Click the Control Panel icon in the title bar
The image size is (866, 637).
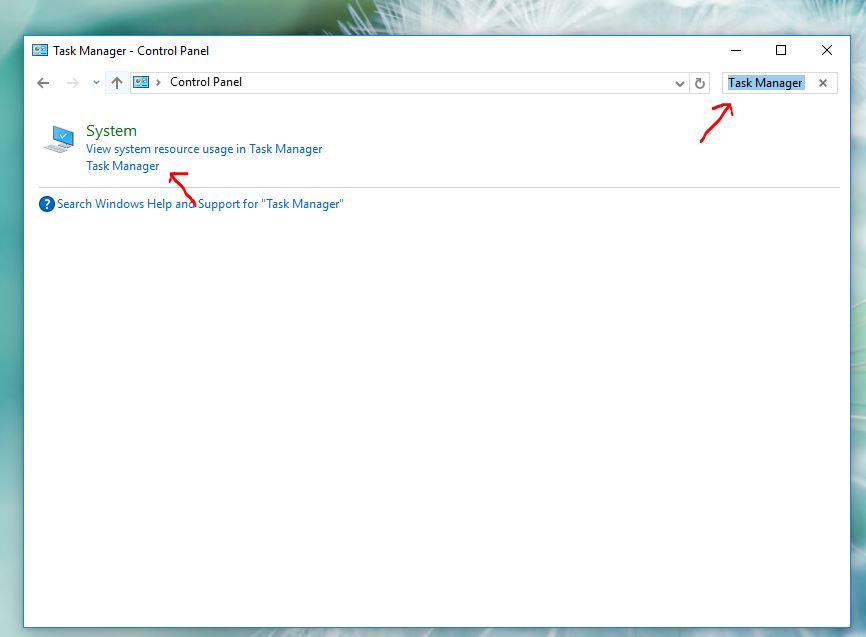(x=41, y=50)
